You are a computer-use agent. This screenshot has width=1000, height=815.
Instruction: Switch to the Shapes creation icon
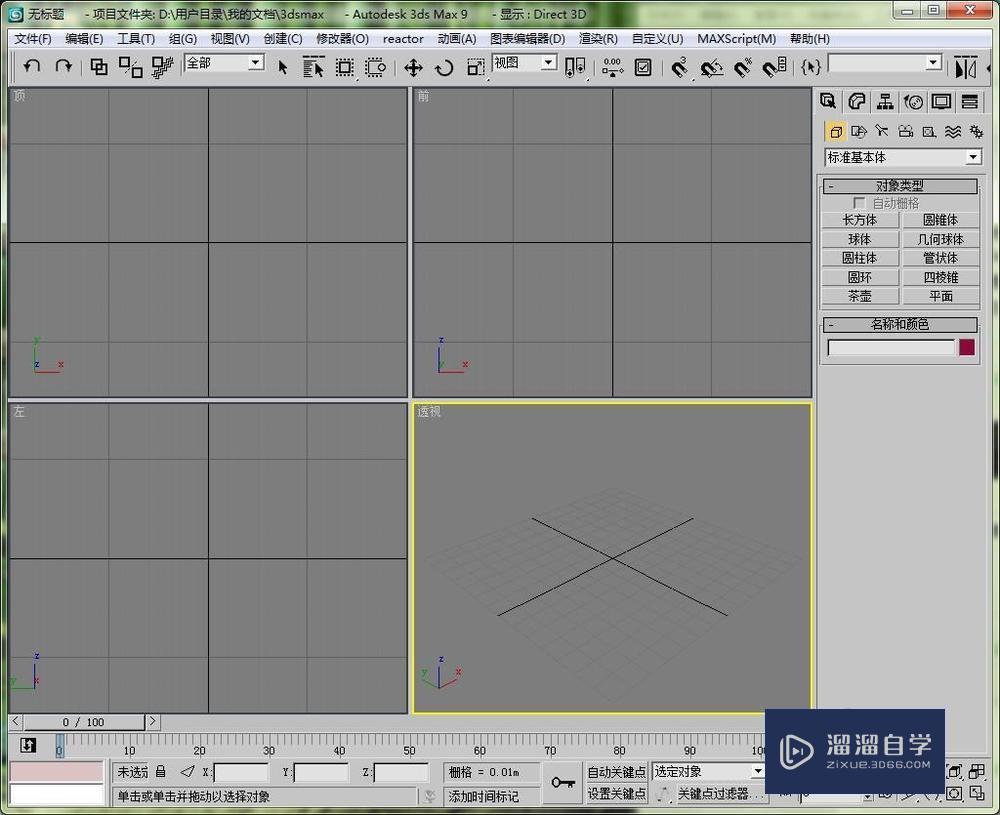[x=859, y=131]
